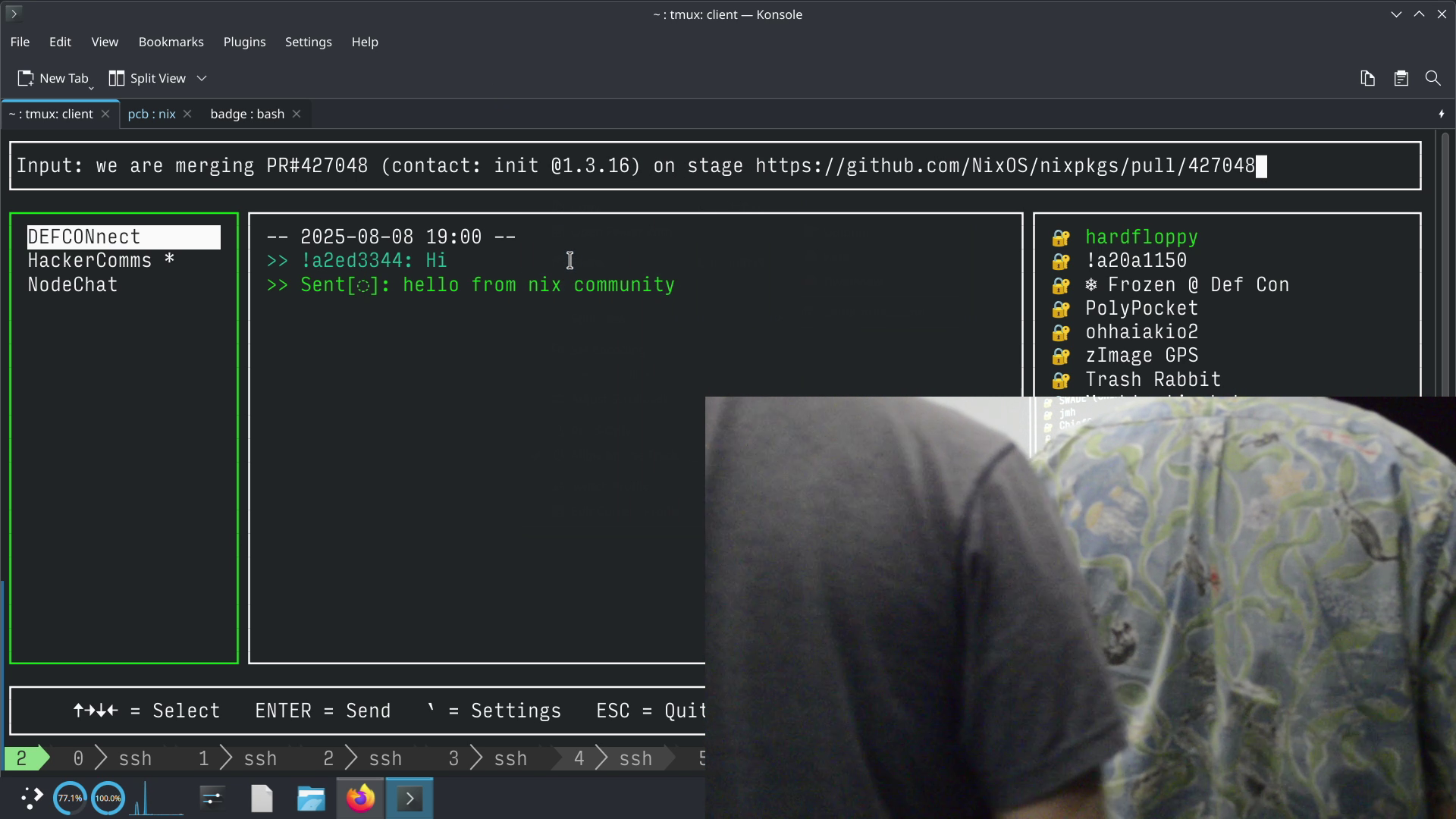Switch to the badge : bash tab

(x=247, y=114)
